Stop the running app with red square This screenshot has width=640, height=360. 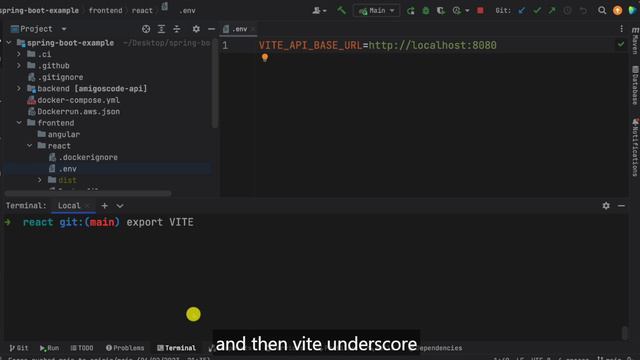click(480, 11)
